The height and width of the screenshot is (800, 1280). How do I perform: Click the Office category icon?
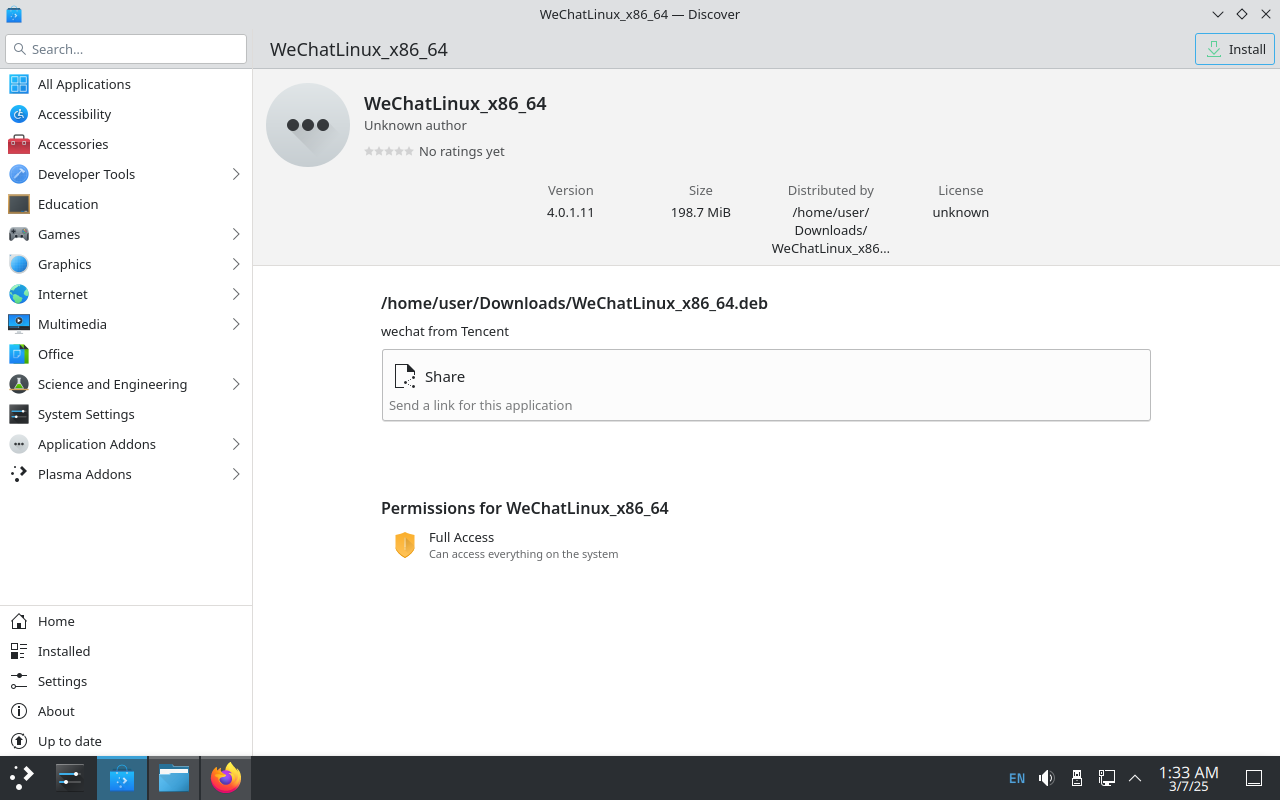(19, 354)
